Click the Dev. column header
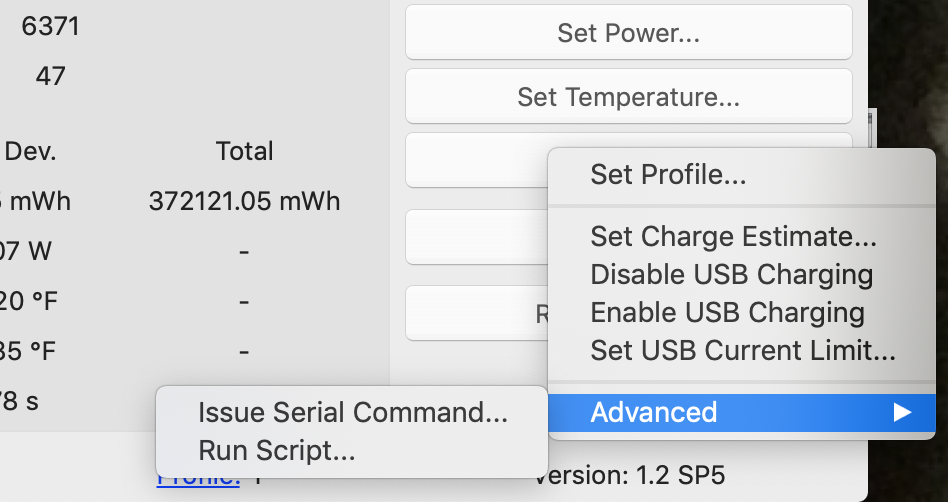 (x=31, y=152)
